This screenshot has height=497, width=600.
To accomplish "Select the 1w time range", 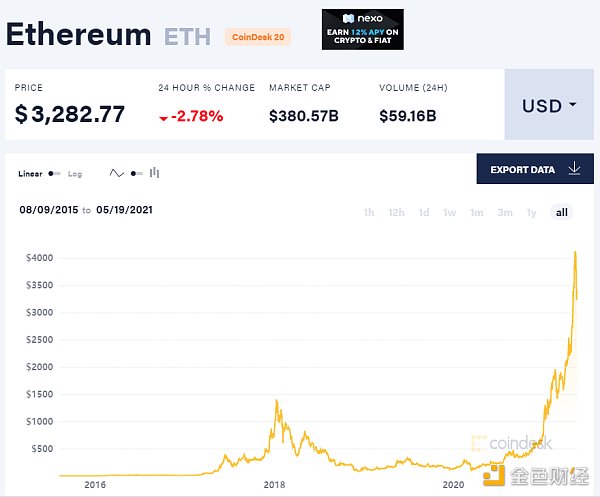I will pyautogui.click(x=450, y=212).
